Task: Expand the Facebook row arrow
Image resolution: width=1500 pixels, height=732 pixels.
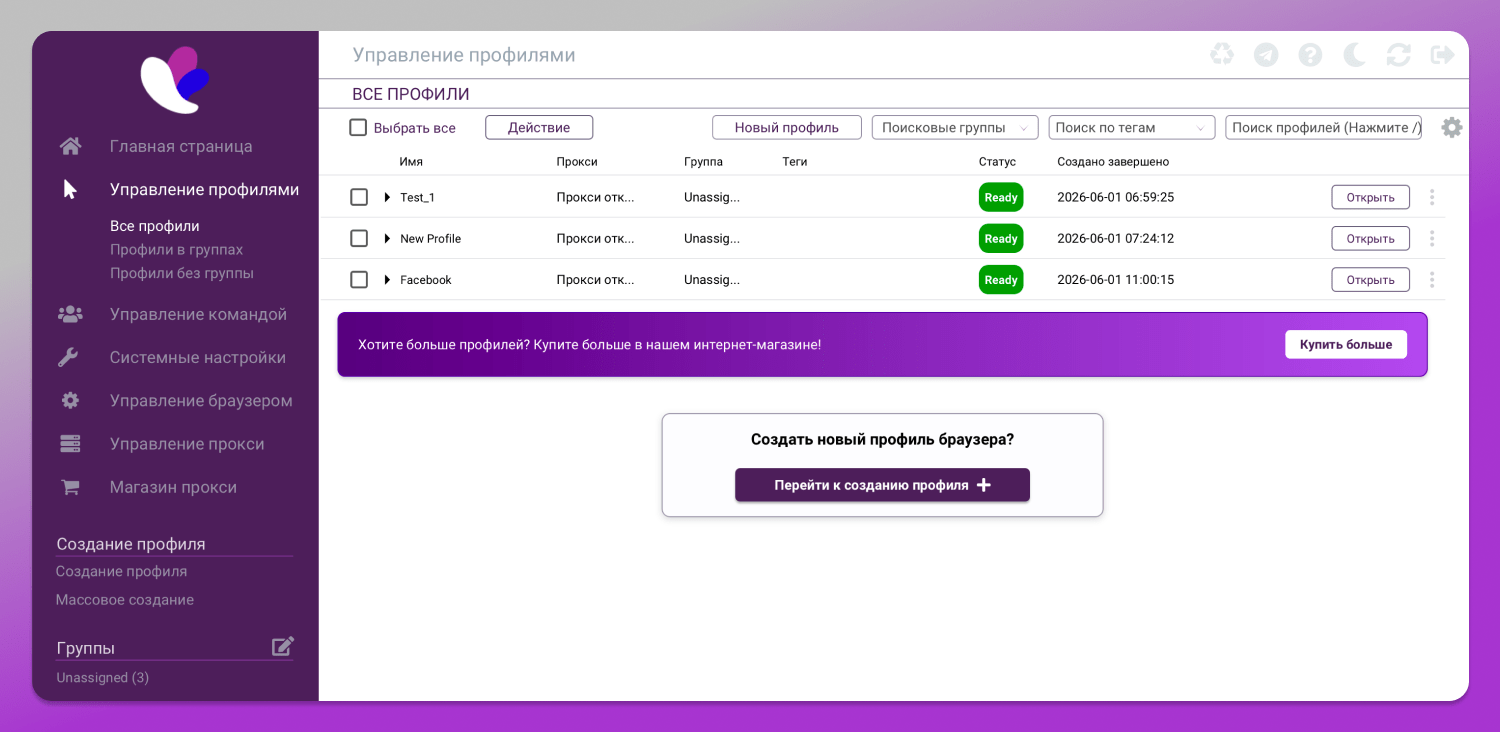Action: point(387,280)
